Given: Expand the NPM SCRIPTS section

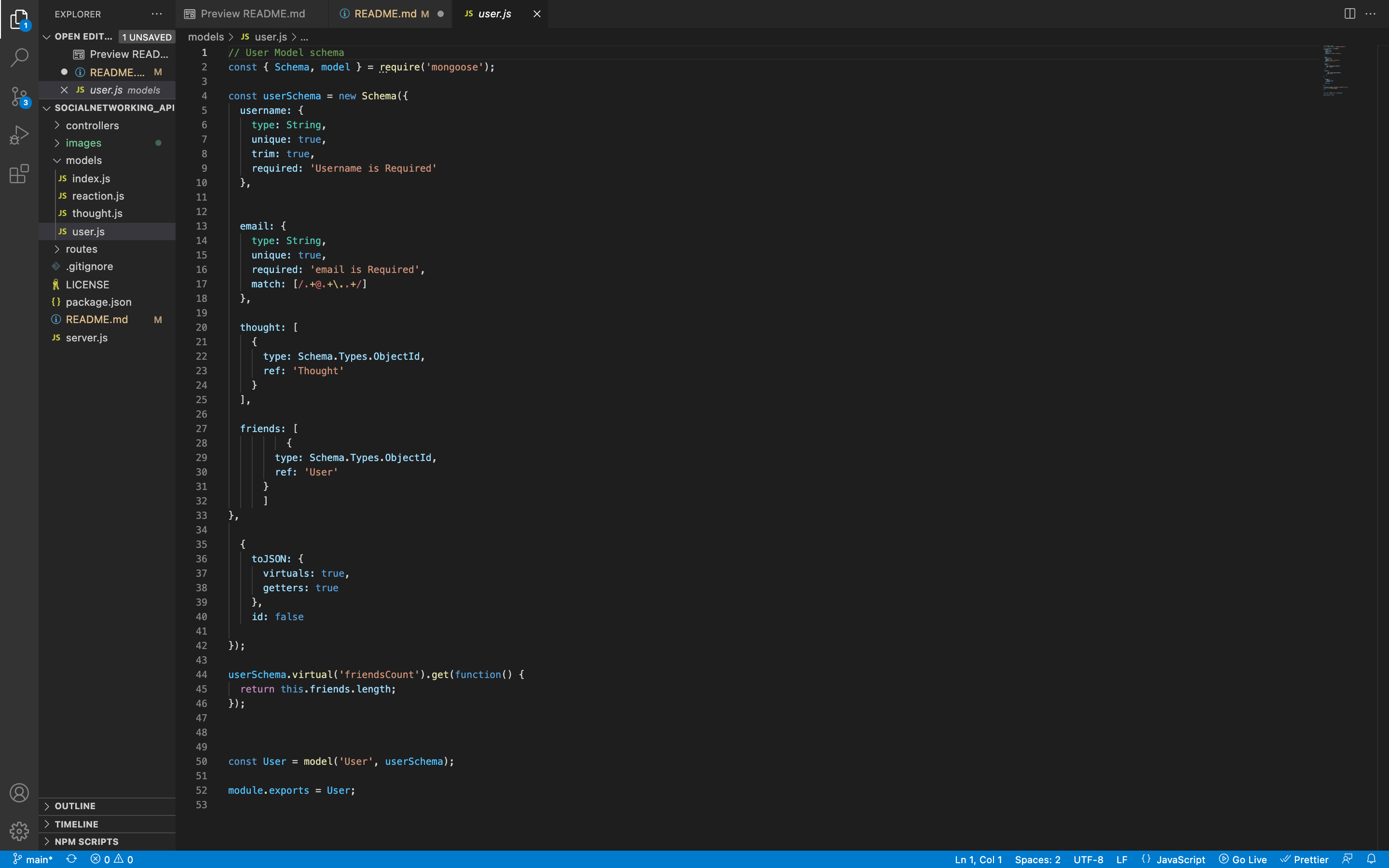Looking at the screenshot, I should pos(86,841).
